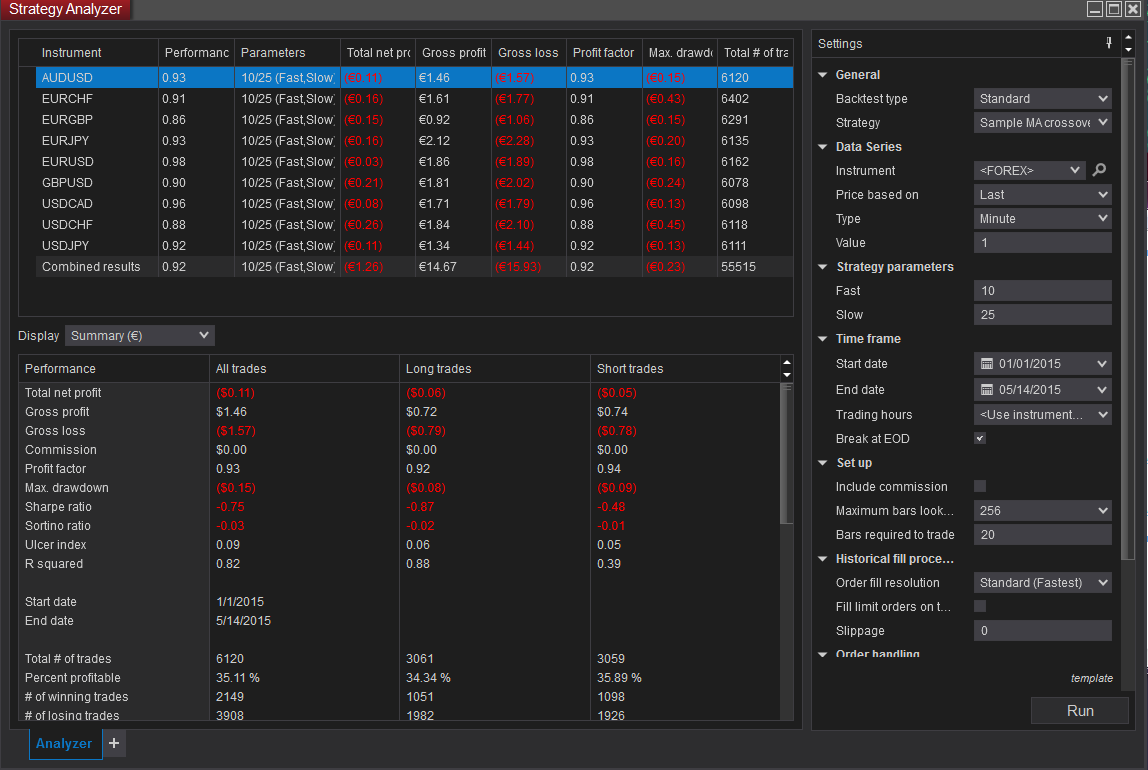The height and width of the screenshot is (770, 1148).
Task: Select the EURUSD row
Action: [414, 162]
